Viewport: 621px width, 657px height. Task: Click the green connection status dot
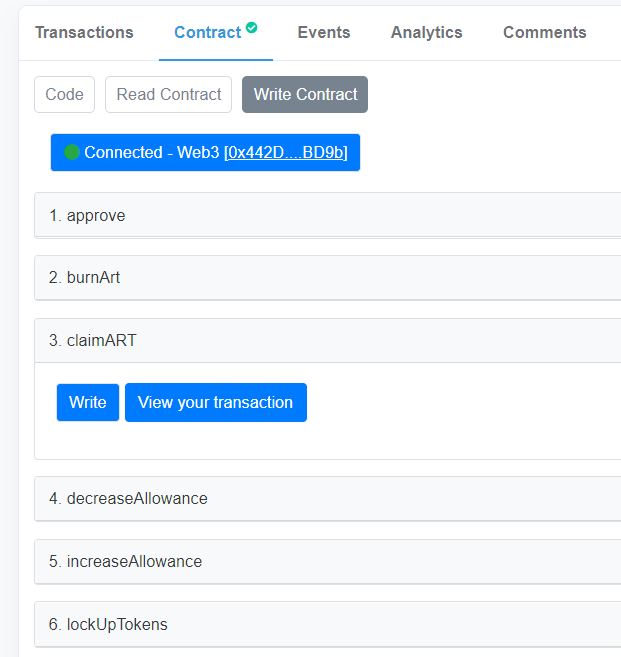[72, 152]
